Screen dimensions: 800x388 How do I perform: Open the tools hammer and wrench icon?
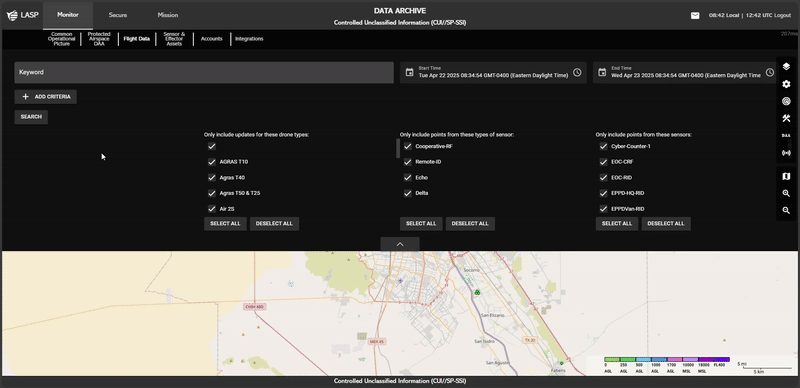[786, 118]
